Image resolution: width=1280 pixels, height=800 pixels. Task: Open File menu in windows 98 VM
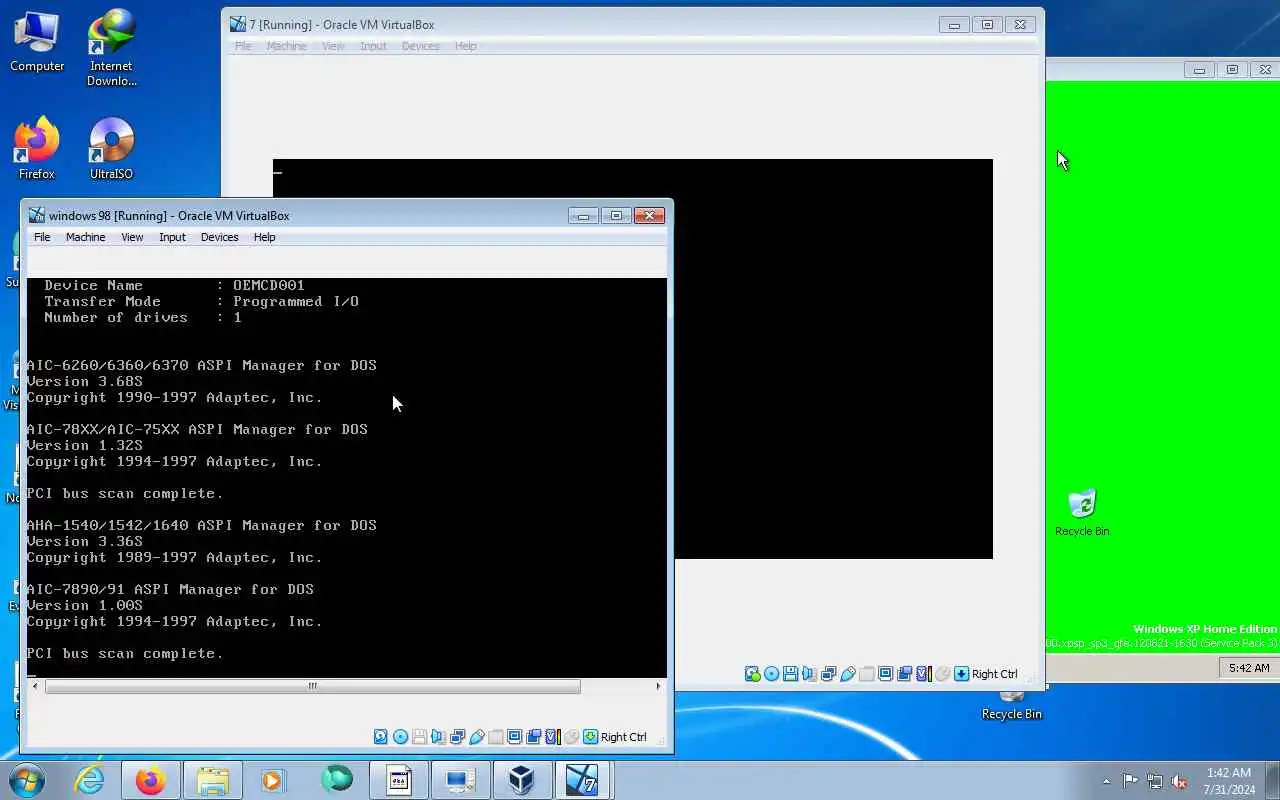42,237
